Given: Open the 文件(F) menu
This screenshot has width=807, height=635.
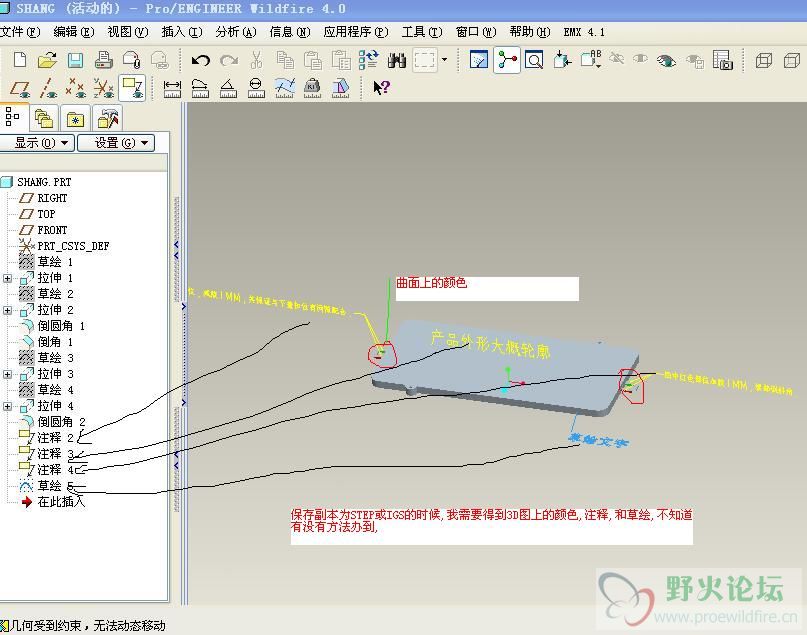Looking at the screenshot, I should coord(20,32).
